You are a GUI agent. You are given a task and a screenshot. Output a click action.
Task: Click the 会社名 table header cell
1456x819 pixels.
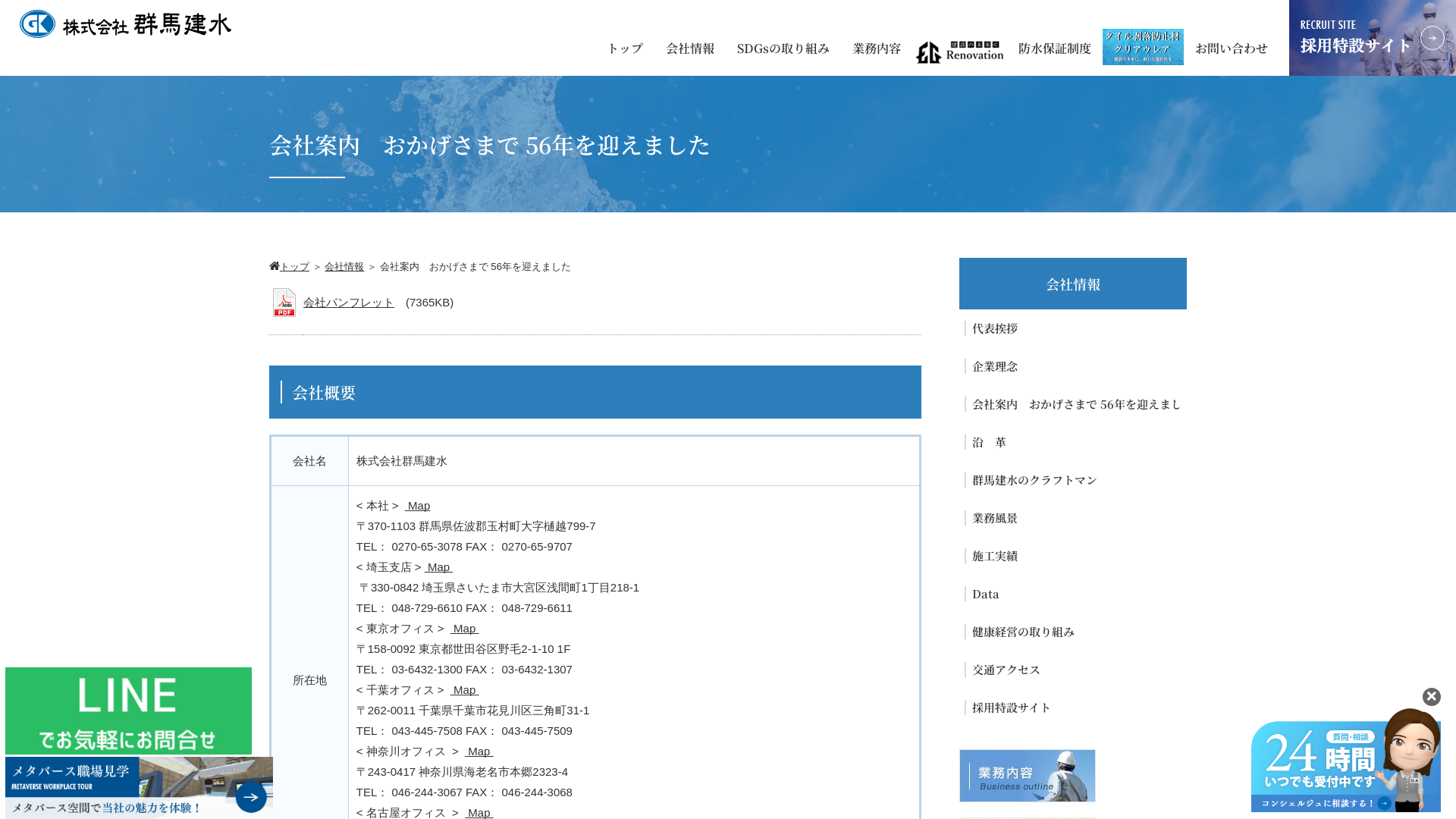click(309, 461)
